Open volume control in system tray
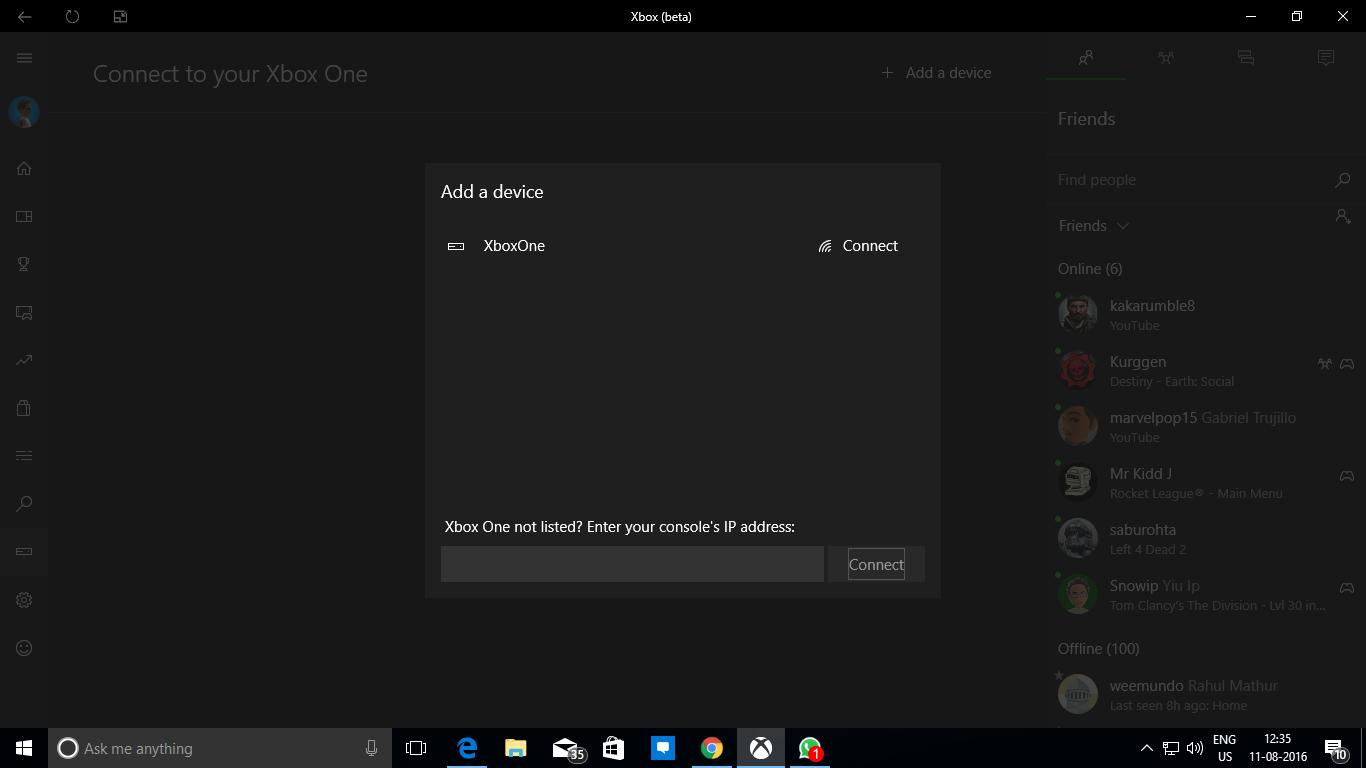The width and height of the screenshot is (1366, 768). pyautogui.click(x=1194, y=748)
